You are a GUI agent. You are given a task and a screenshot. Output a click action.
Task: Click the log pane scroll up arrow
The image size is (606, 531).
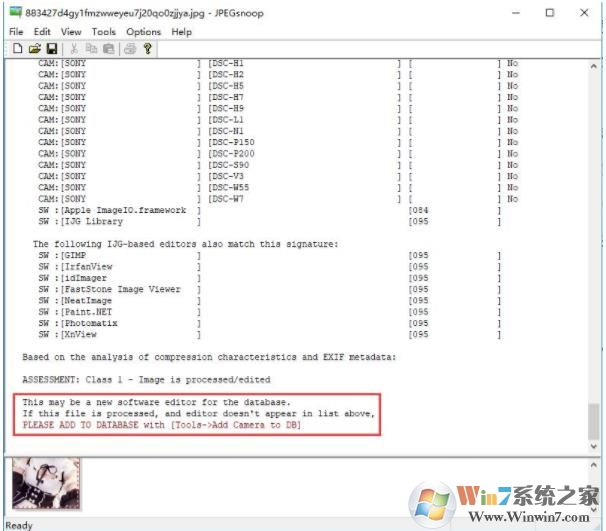coord(593,66)
